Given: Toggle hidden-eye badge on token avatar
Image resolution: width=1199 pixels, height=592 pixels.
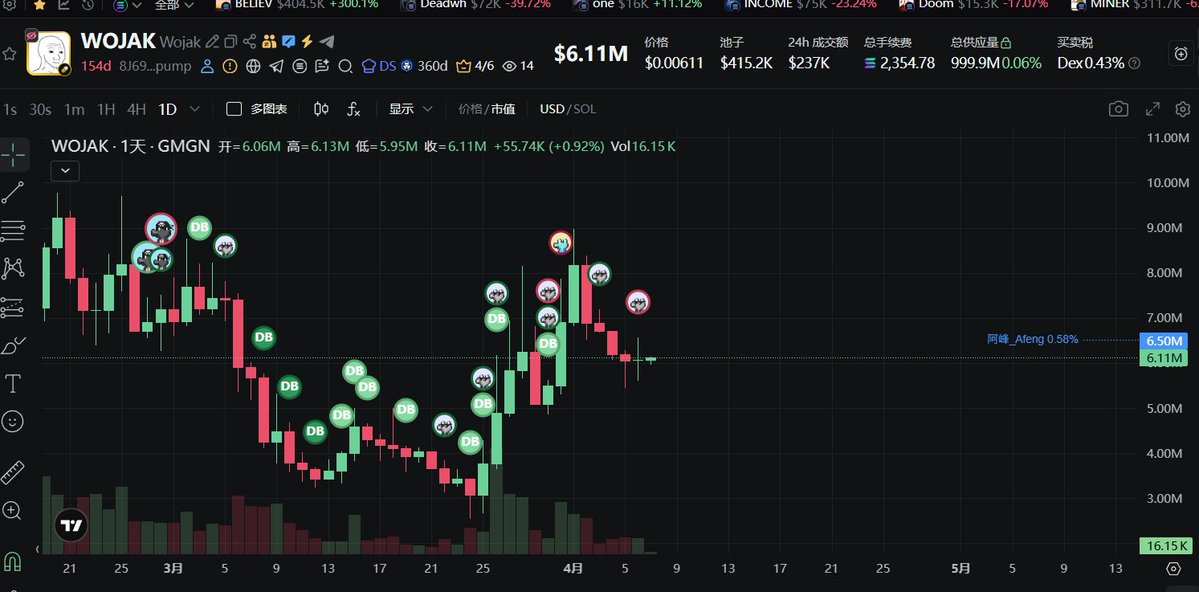Looking at the screenshot, I should click(x=32, y=36).
